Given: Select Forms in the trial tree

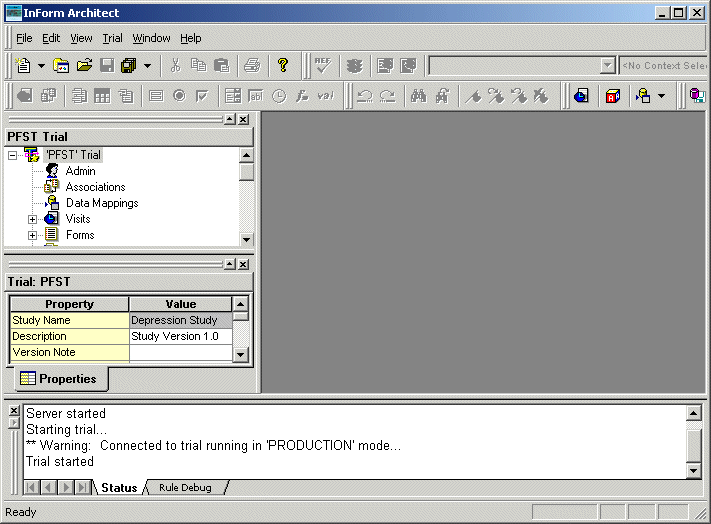Looking at the screenshot, I should 80,235.
